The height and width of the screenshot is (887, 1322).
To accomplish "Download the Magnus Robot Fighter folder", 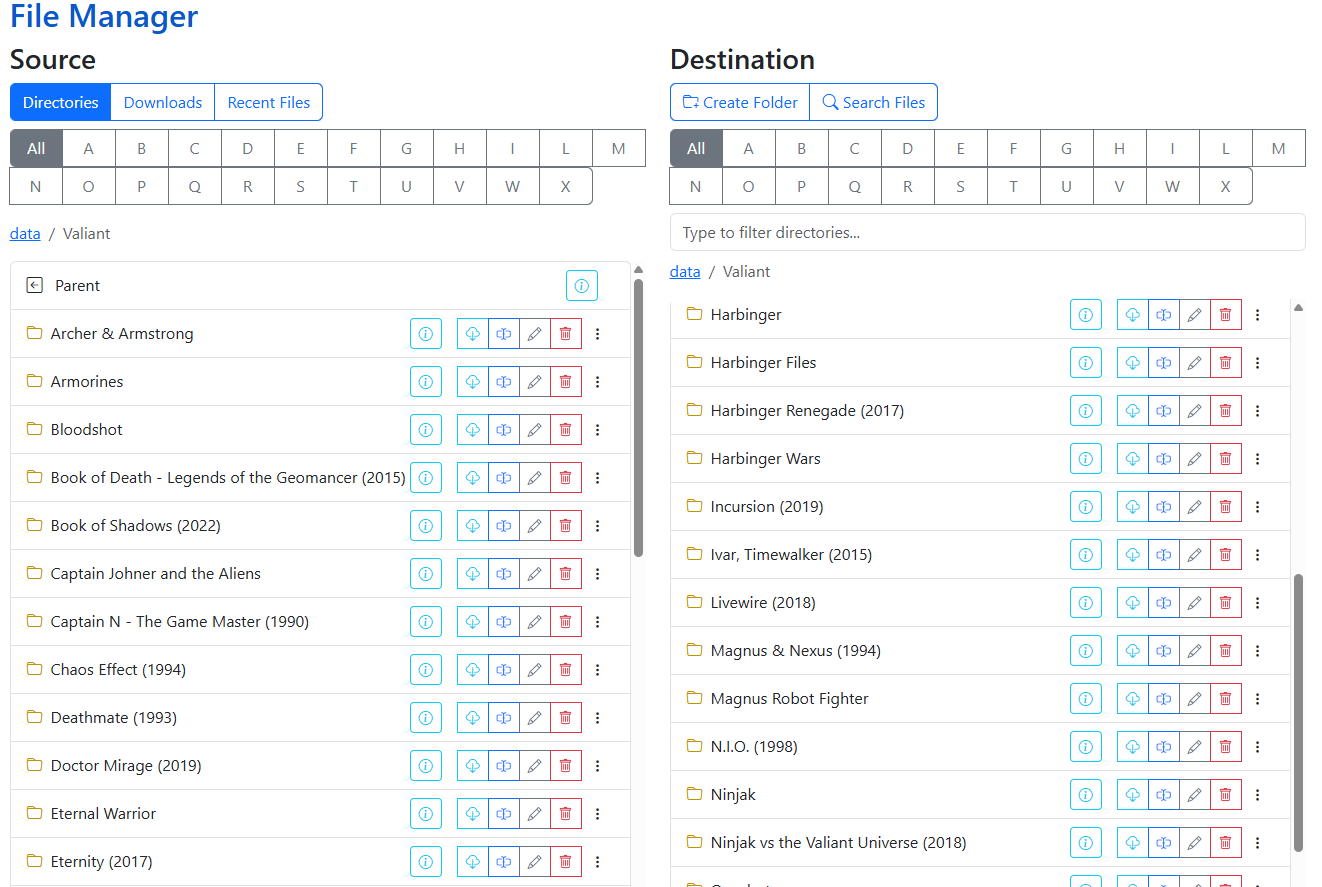I will [1132, 698].
